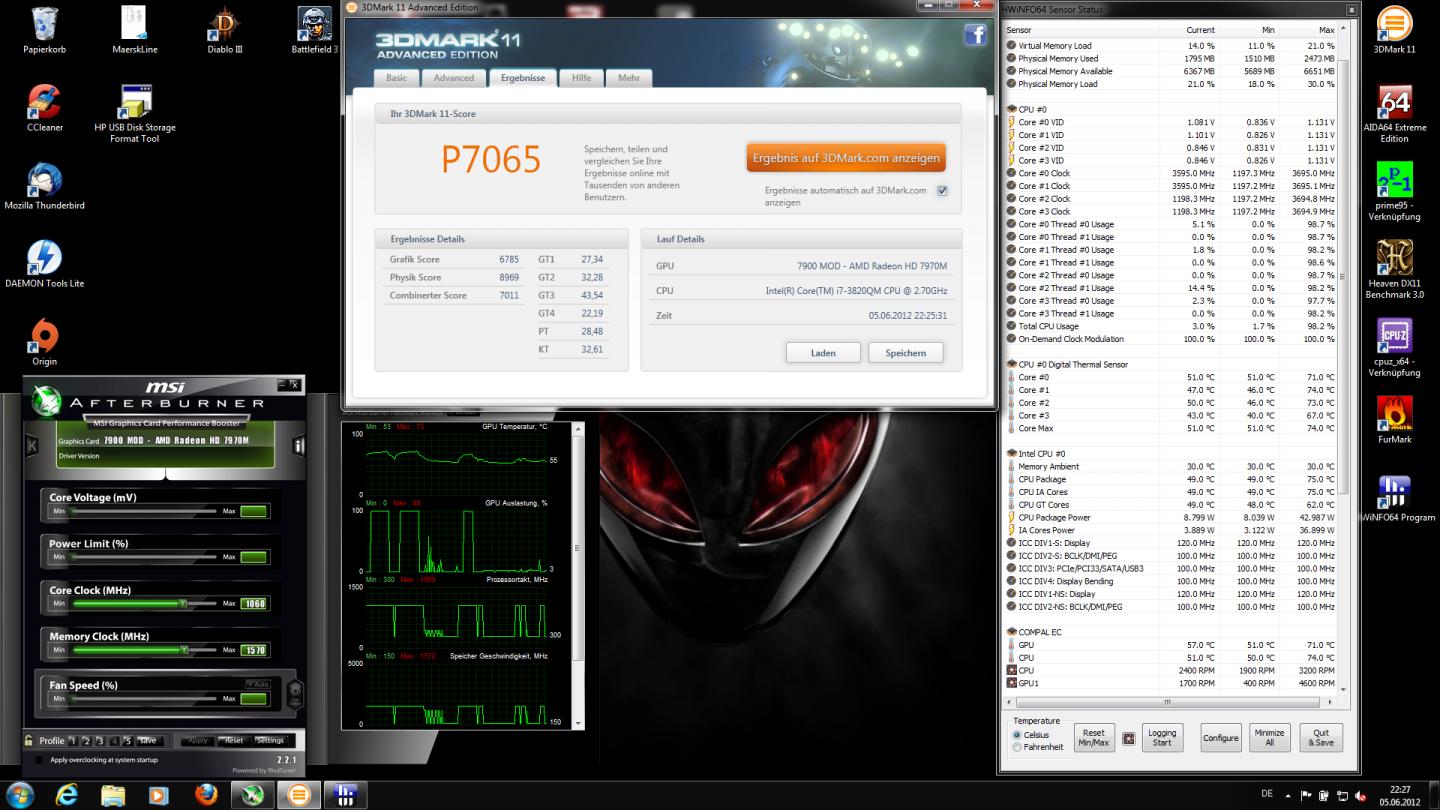
Task: Open the Mehr tab in 3DMark
Action: (x=629, y=77)
